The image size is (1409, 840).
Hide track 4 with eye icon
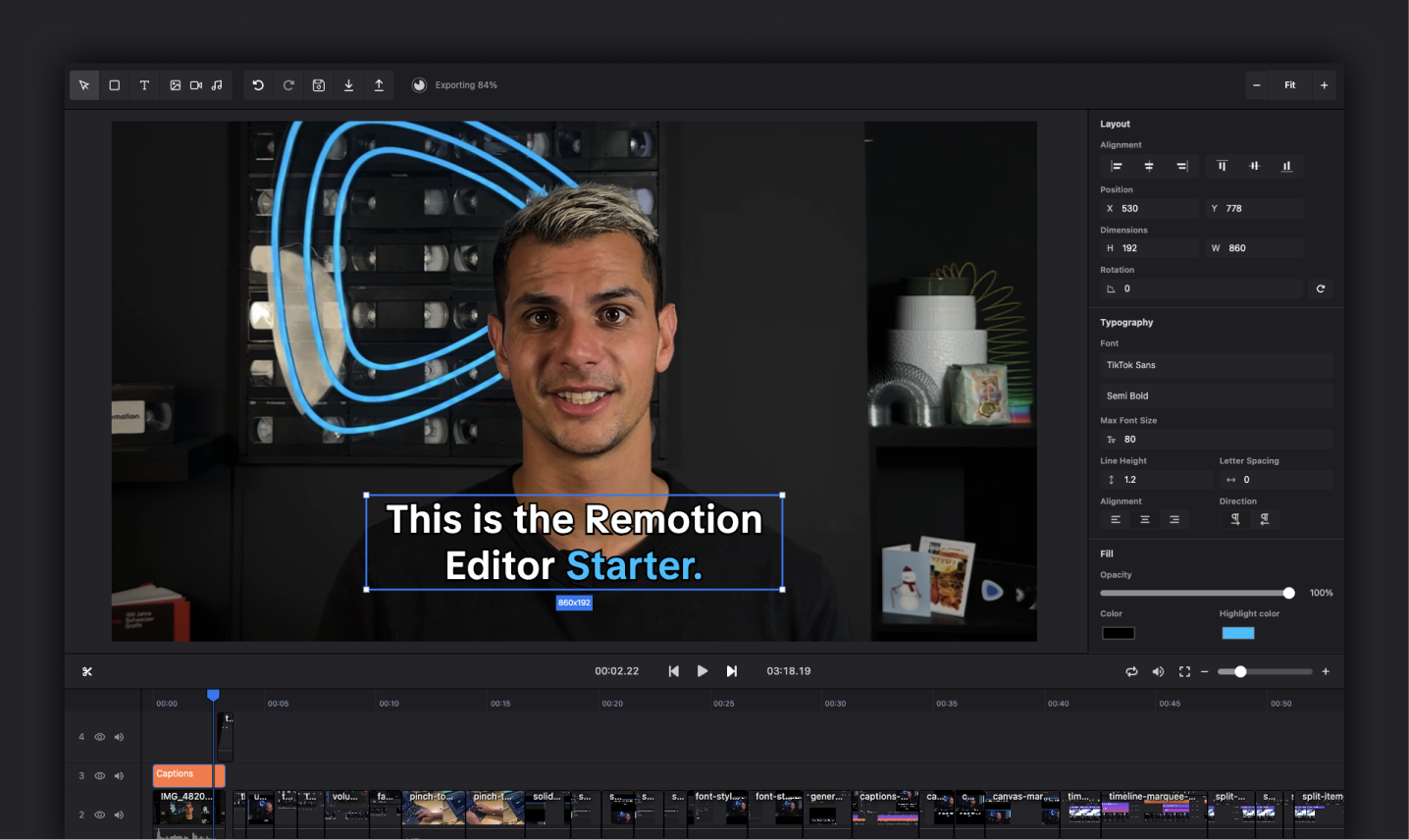click(x=100, y=737)
